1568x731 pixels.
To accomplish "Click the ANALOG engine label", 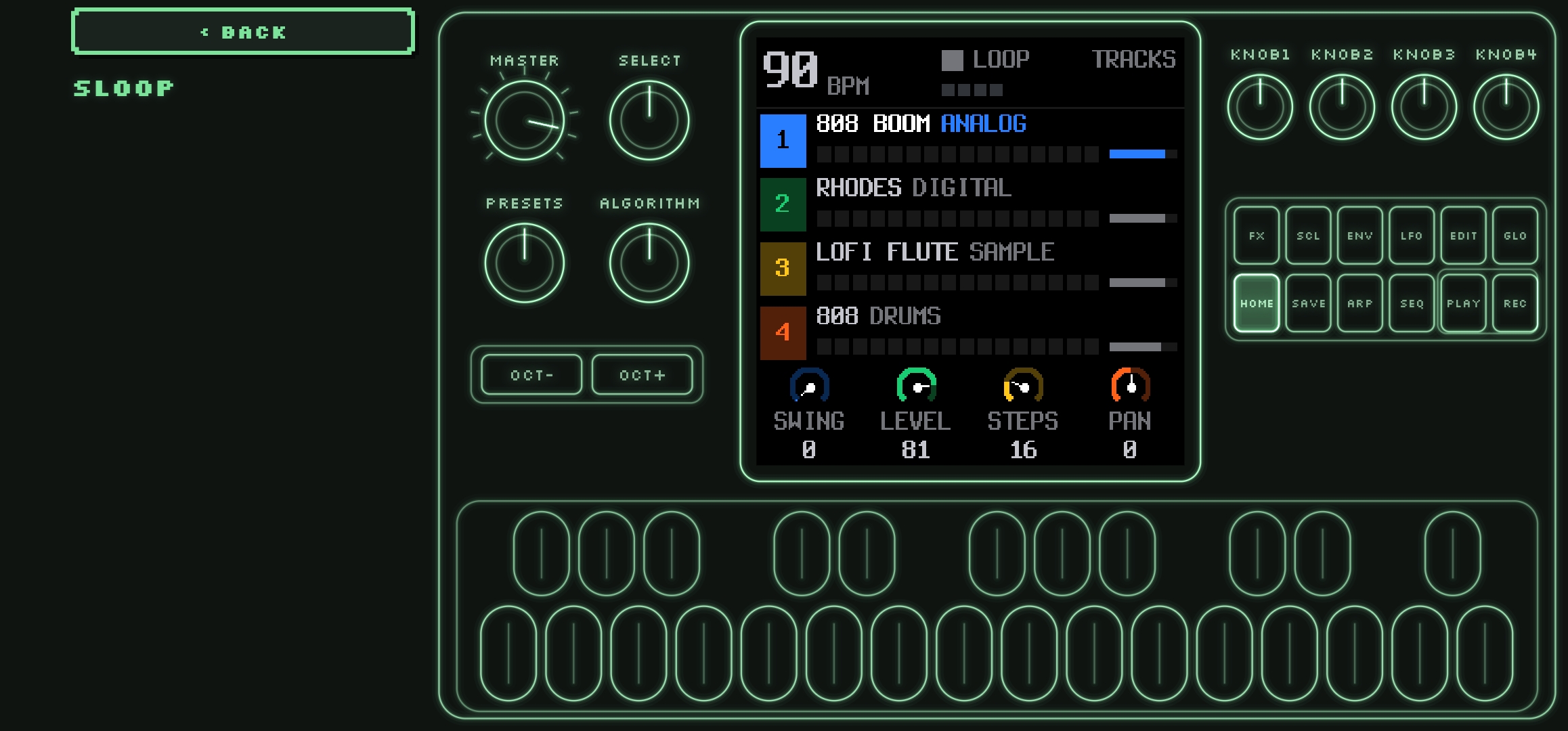I will click(x=984, y=123).
